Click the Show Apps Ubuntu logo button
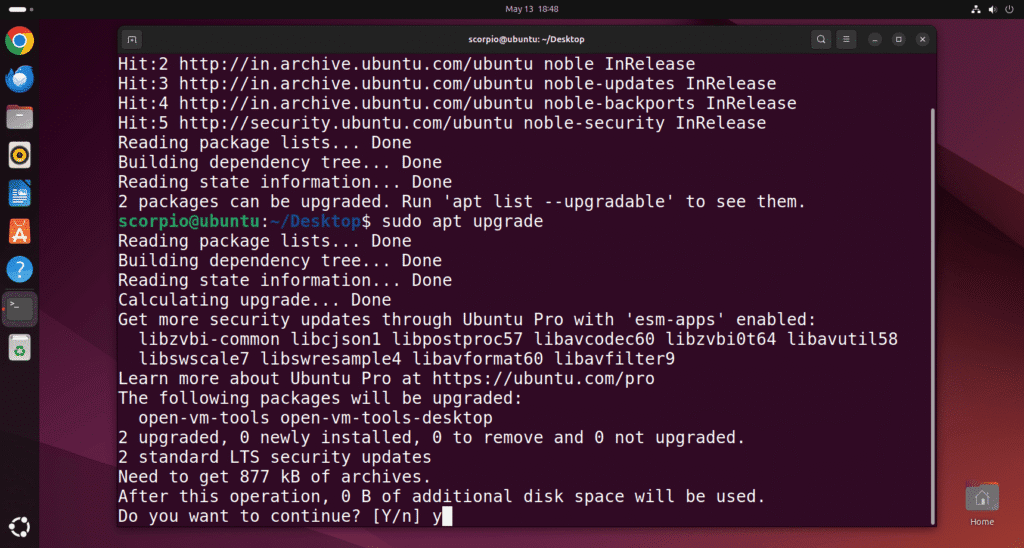 [x=20, y=527]
